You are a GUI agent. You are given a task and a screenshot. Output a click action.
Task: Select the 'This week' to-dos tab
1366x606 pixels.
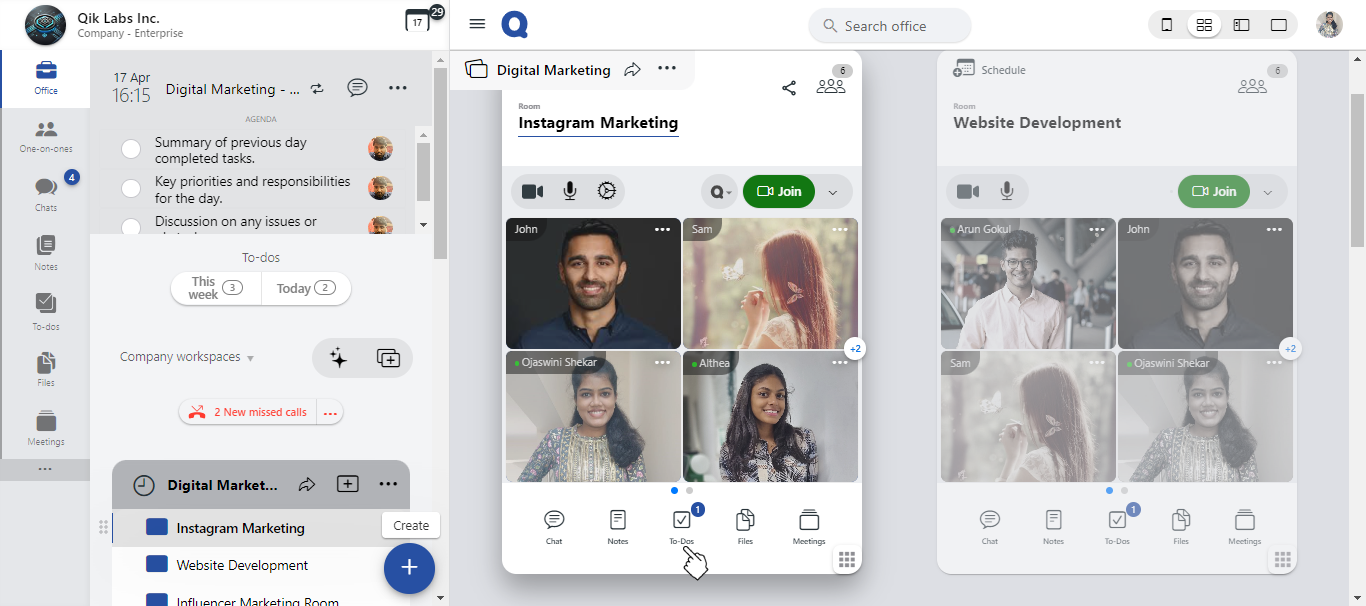tap(216, 288)
